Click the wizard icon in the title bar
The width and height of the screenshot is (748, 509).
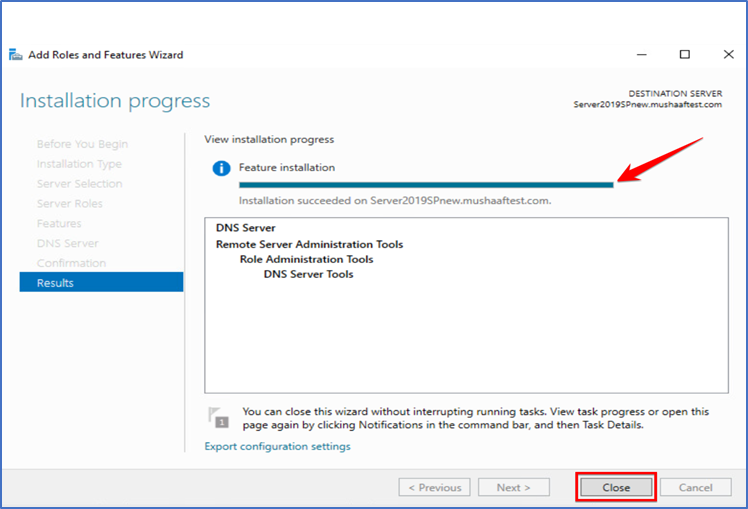[x=15, y=55]
